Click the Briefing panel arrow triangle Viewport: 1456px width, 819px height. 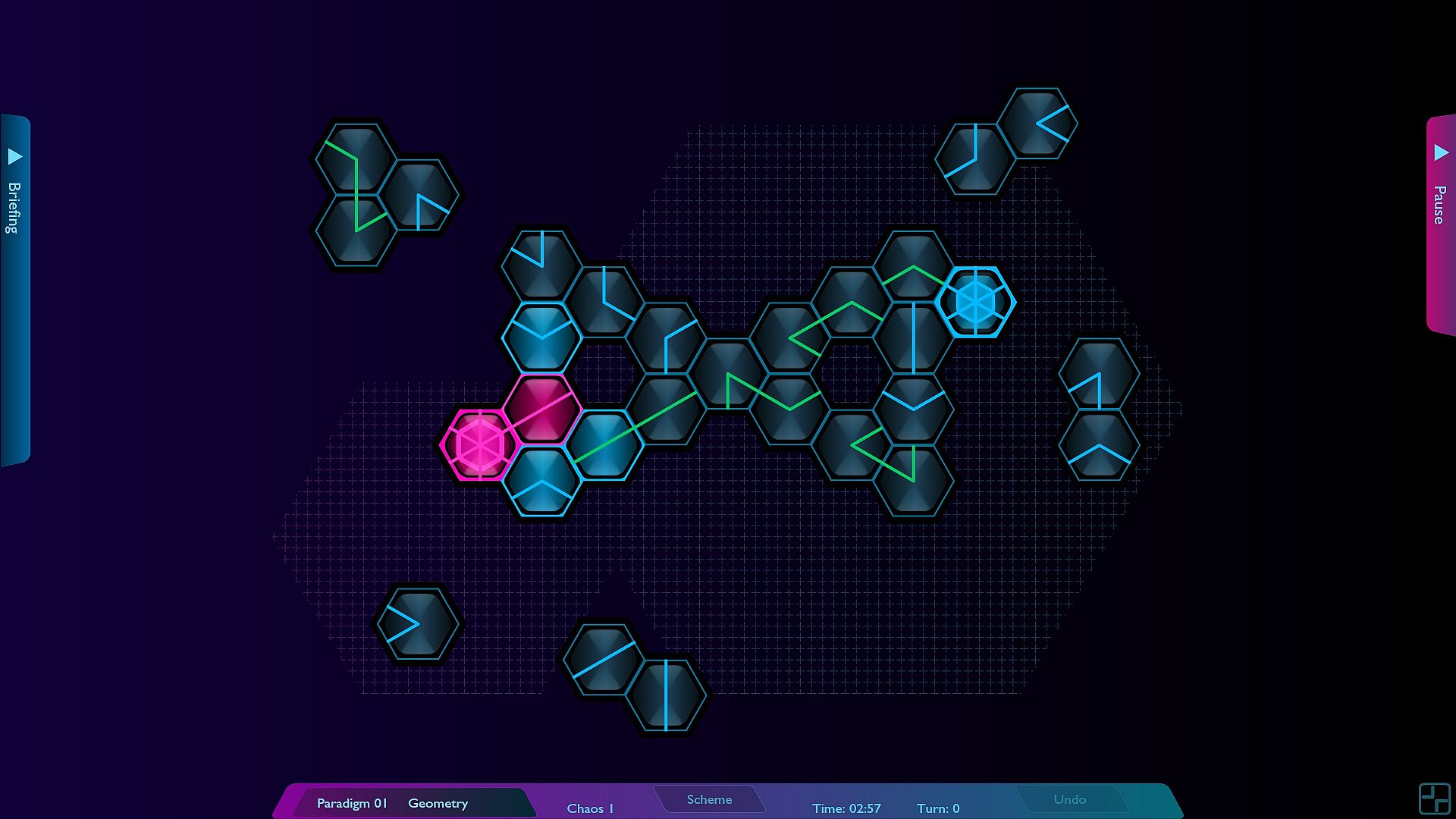point(14,157)
